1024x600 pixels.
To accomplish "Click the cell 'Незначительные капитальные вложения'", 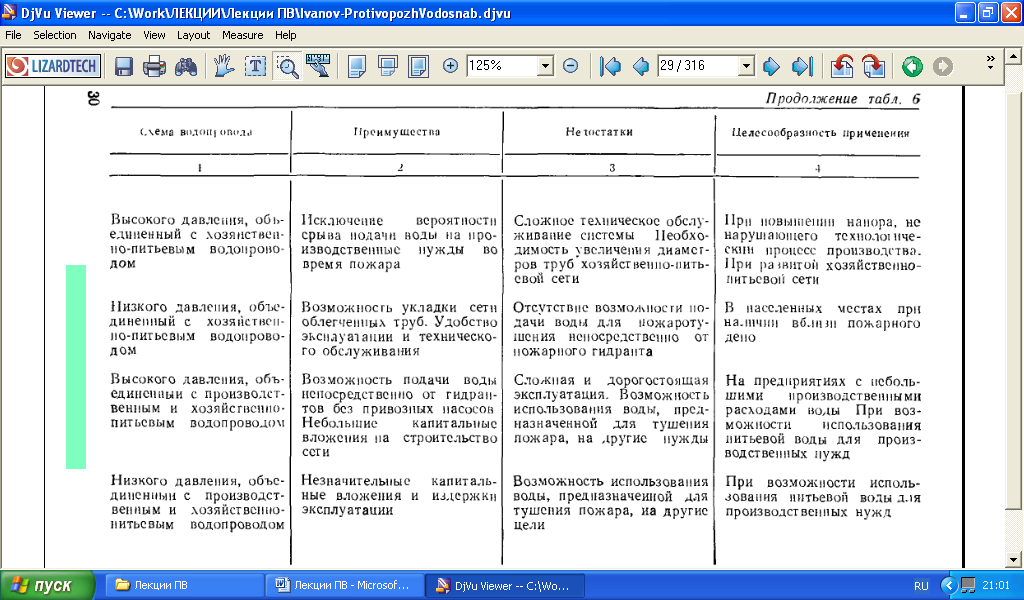I will click(x=399, y=496).
